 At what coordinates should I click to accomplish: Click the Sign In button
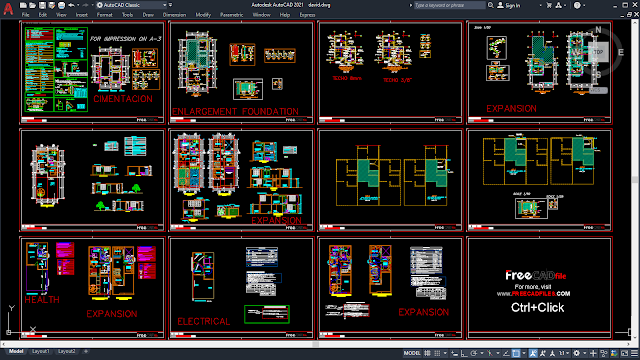[x=509, y=5]
